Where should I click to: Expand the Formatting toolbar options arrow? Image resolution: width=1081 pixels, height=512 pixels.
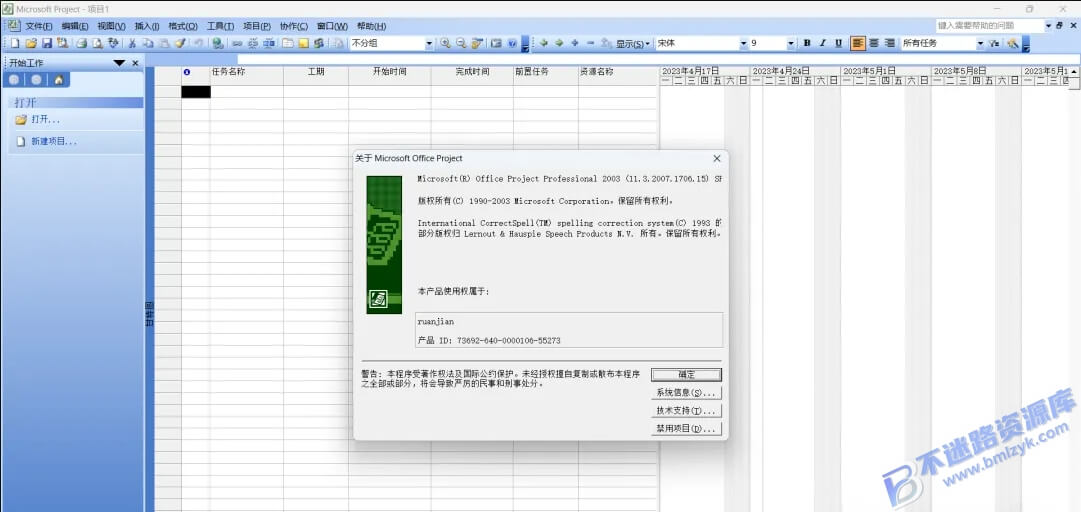(1026, 43)
